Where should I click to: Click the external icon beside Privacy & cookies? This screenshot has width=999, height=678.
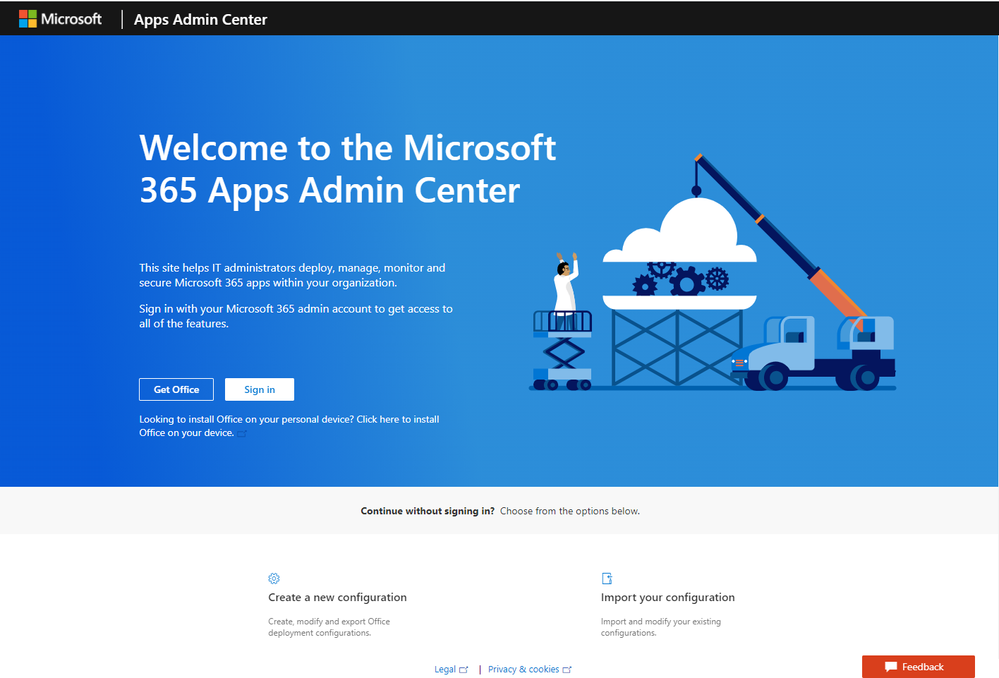coord(567,670)
